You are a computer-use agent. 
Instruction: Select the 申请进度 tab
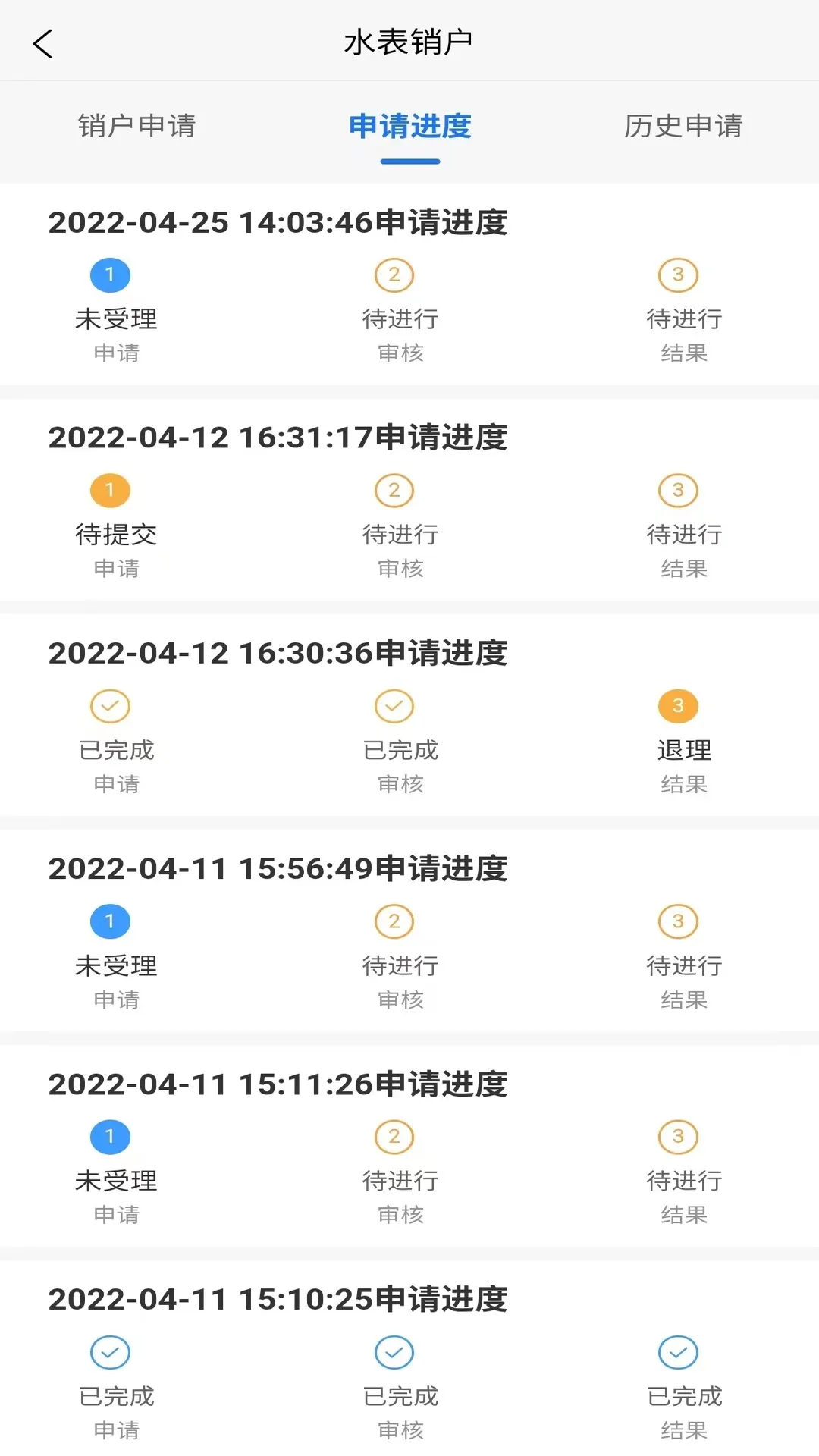[x=409, y=126]
